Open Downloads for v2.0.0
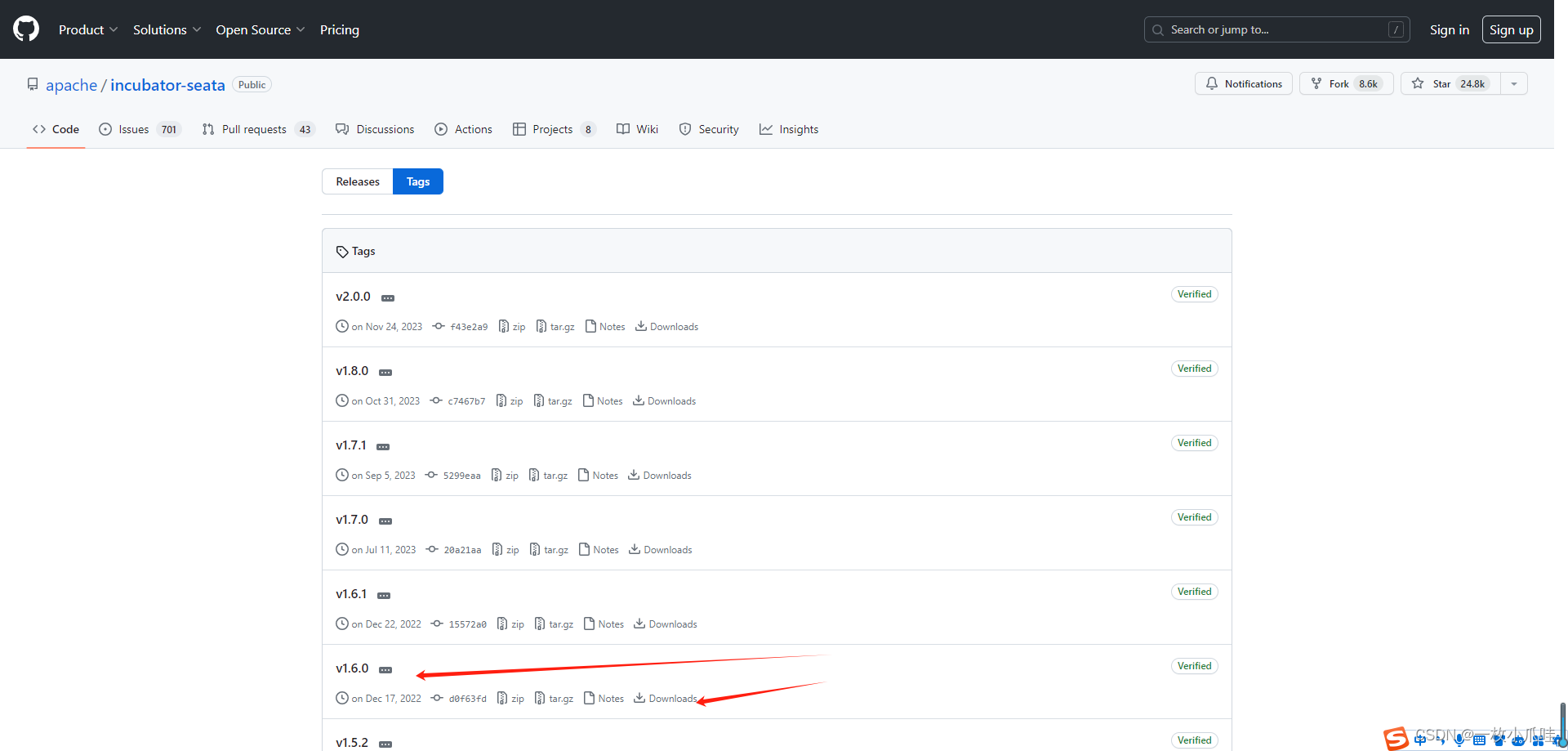This screenshot has height=751, width=1568. 666,327
